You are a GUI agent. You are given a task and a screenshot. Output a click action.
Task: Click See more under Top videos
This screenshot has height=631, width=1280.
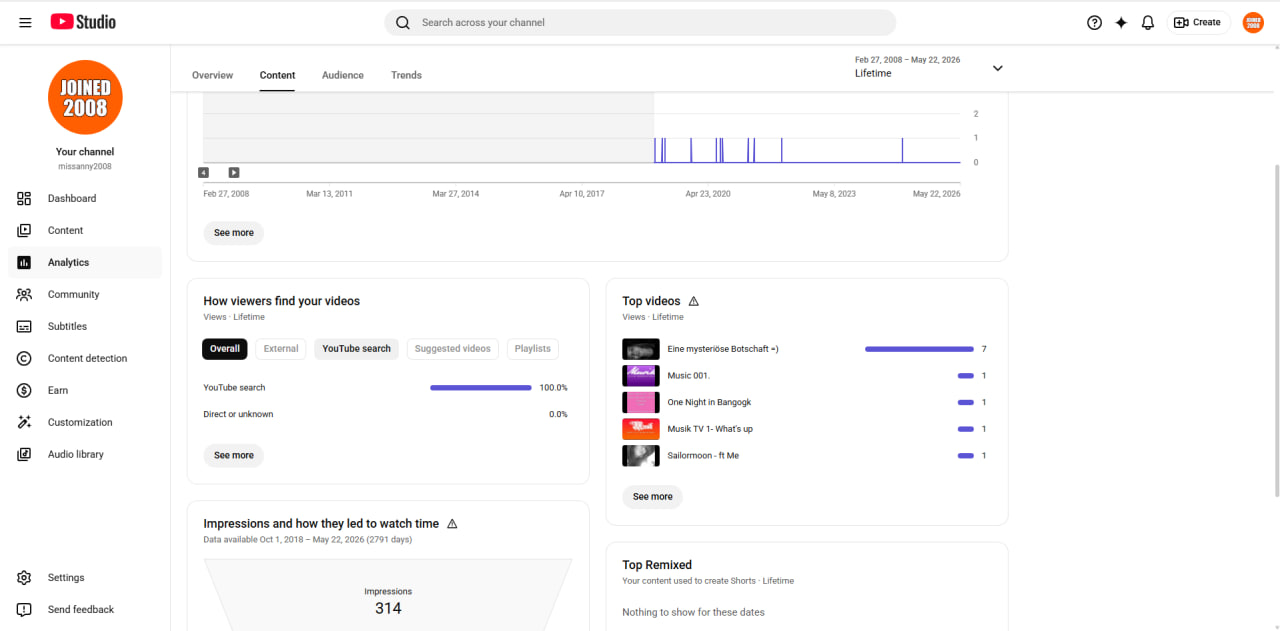pos(653,497)
